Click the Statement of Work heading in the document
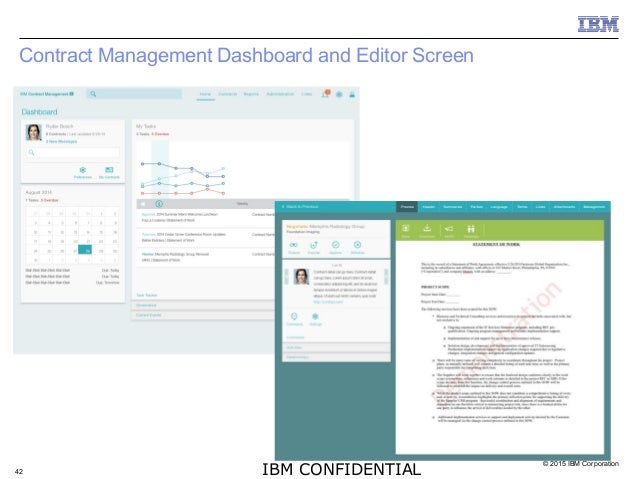Screen dimensions: 638x479 click(x=496, y=245)
